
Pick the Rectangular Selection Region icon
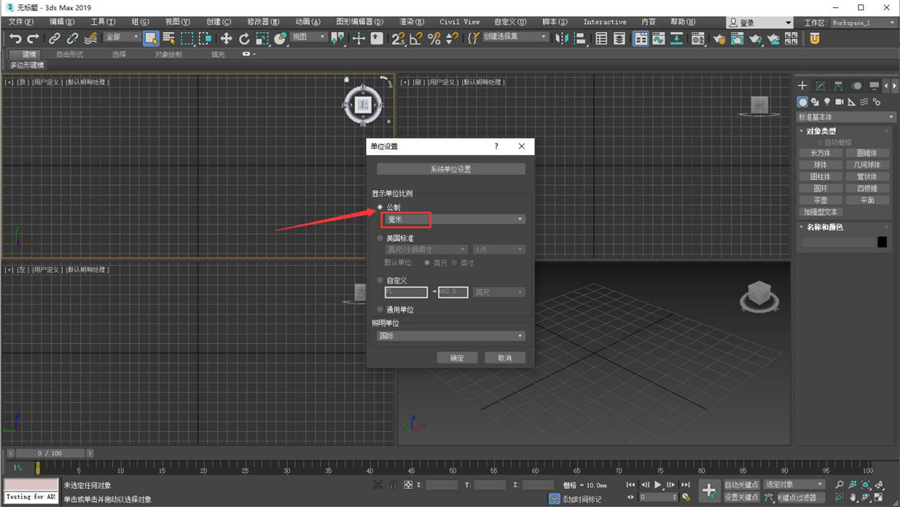(x=187, y=38)
